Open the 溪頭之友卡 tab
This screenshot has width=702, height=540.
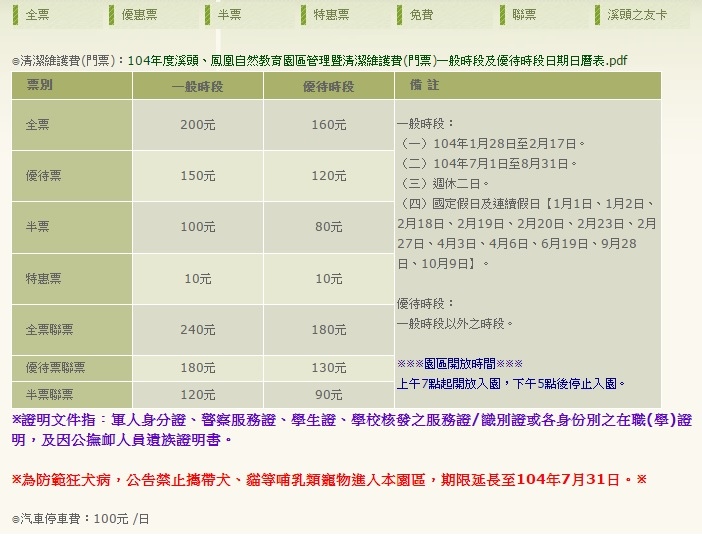(637, 15)
